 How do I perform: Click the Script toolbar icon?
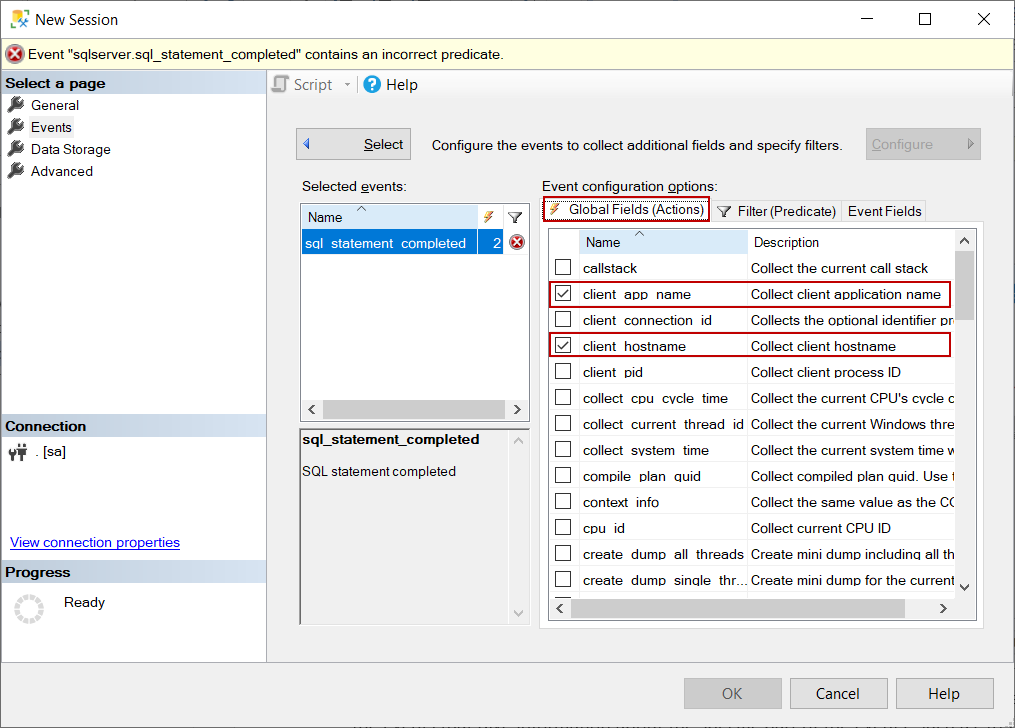click(281, 85)
